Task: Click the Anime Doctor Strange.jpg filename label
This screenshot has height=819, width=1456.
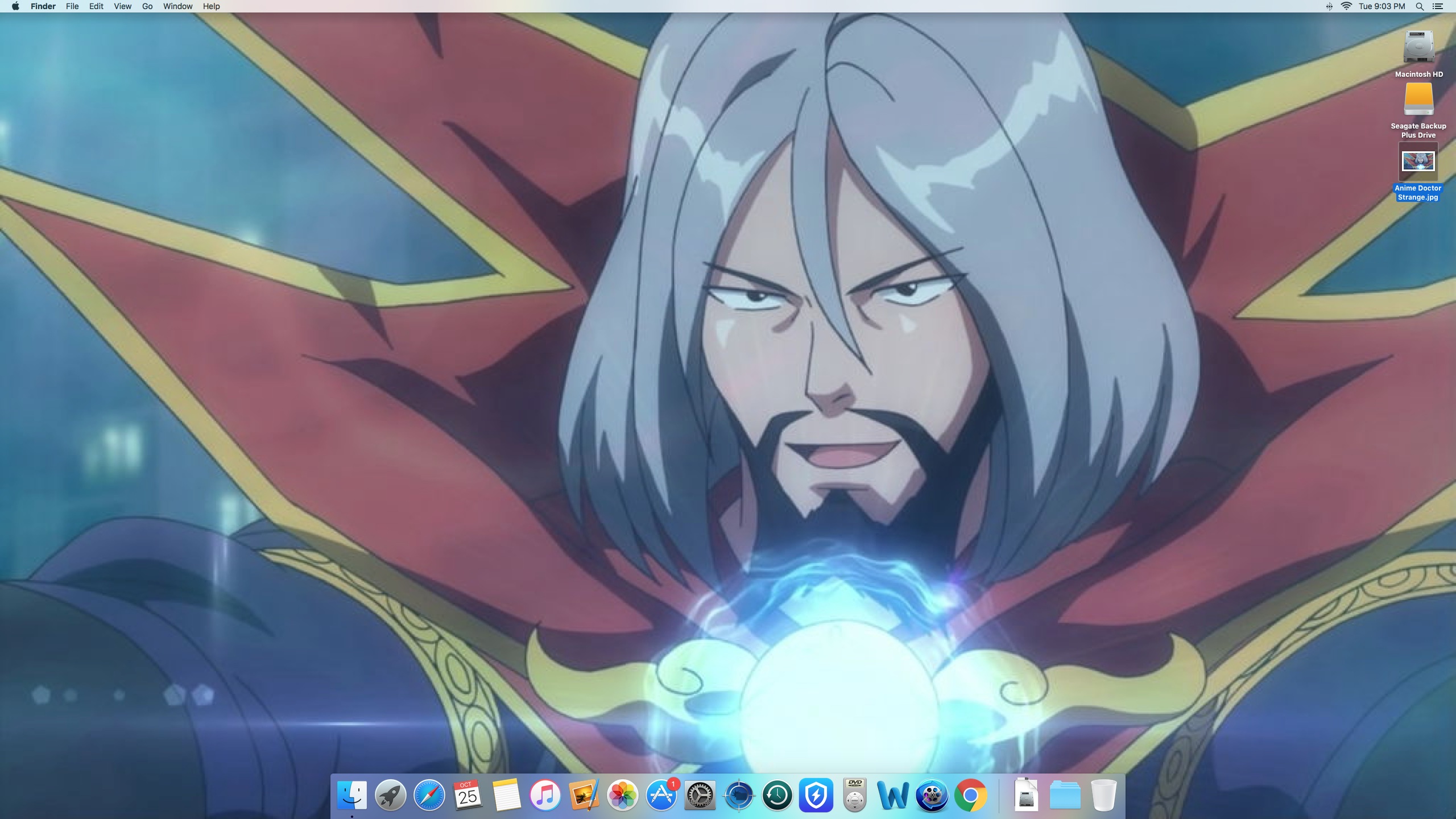Action: pos(1418,192)
